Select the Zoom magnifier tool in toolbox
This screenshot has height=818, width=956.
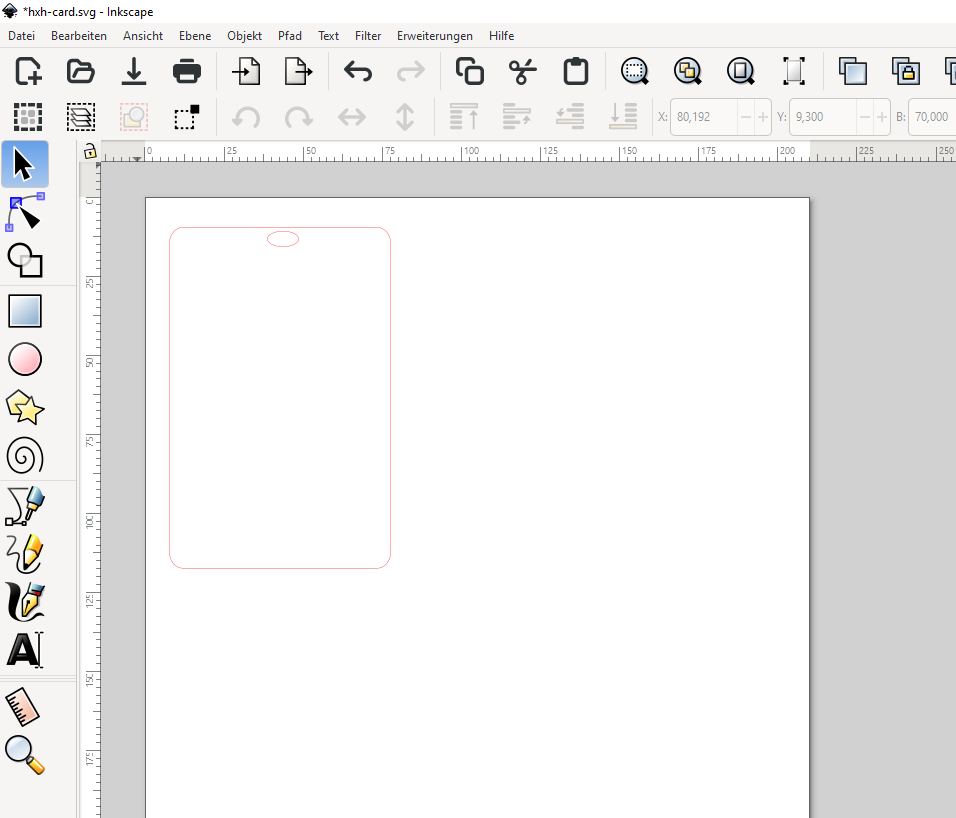pos(25,755)
